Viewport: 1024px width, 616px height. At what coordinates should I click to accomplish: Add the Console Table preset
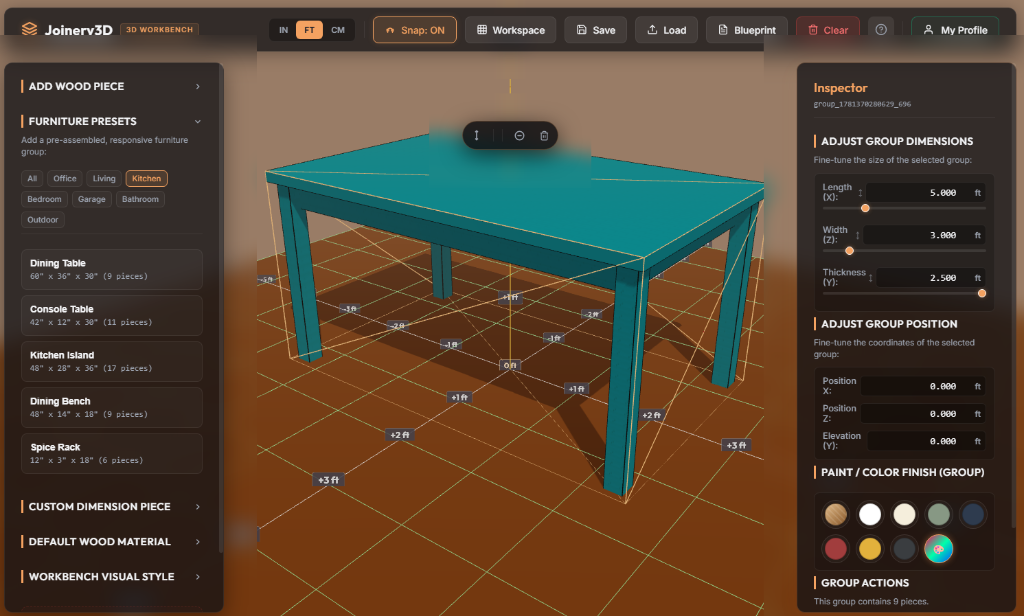coord(112,316)
